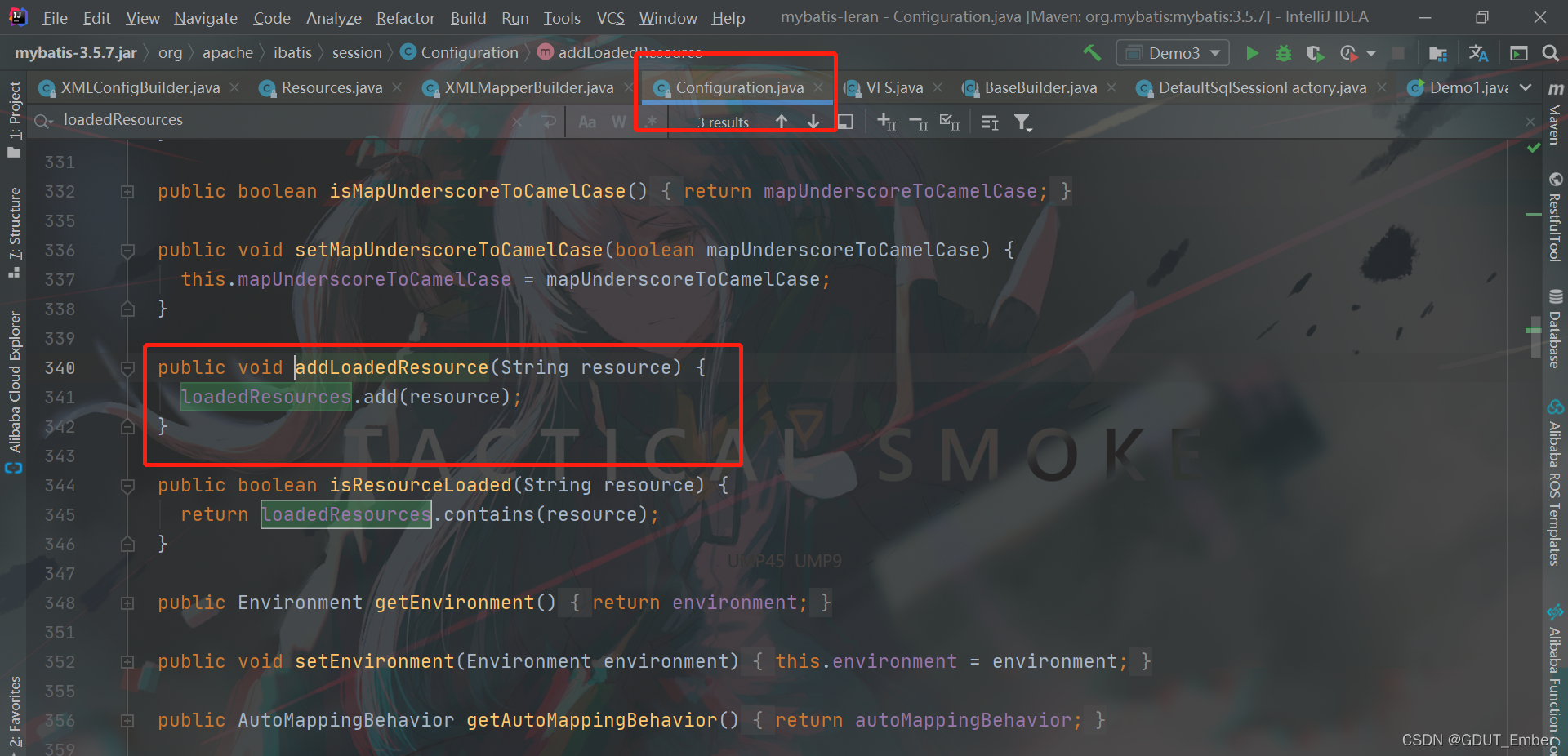Add selection for next occurrence

887,122
